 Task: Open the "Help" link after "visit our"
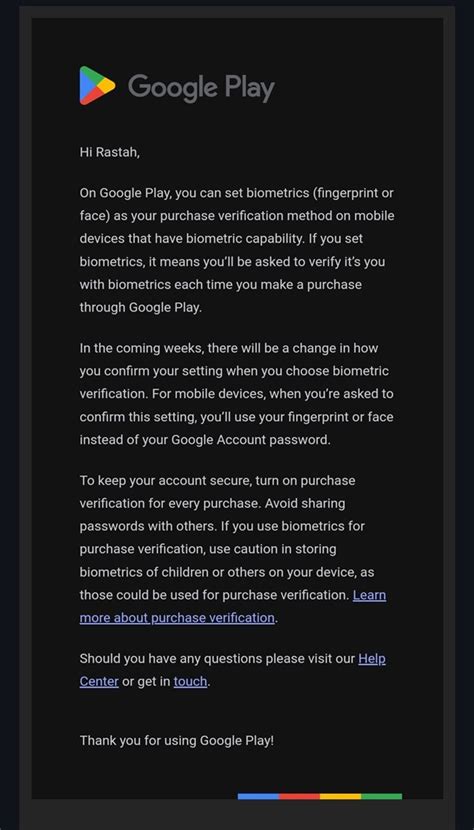coord(372,658)
